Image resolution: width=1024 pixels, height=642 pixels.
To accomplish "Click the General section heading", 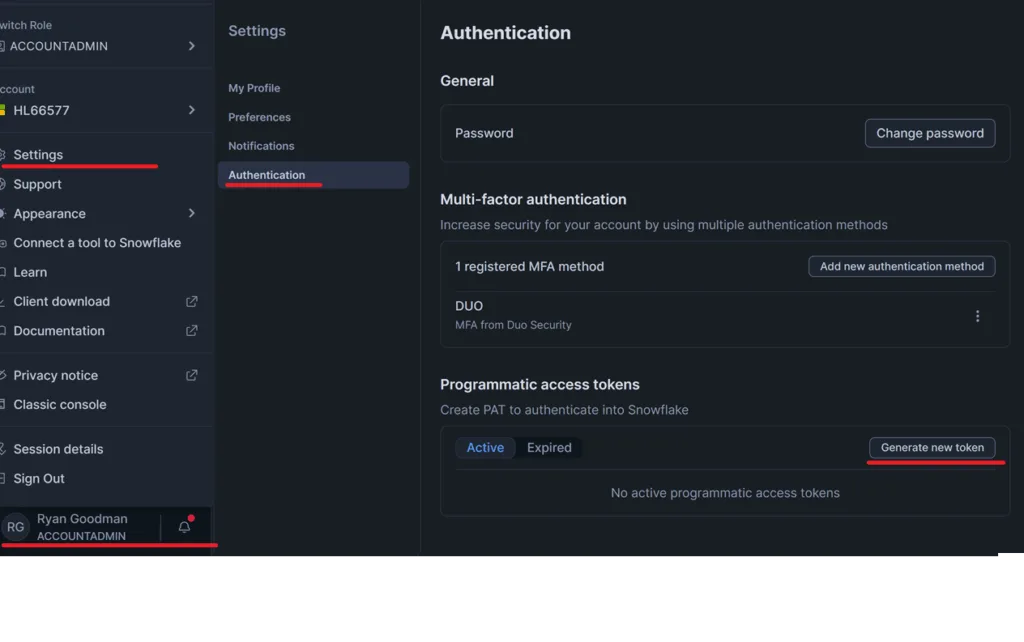I will 467,81.
